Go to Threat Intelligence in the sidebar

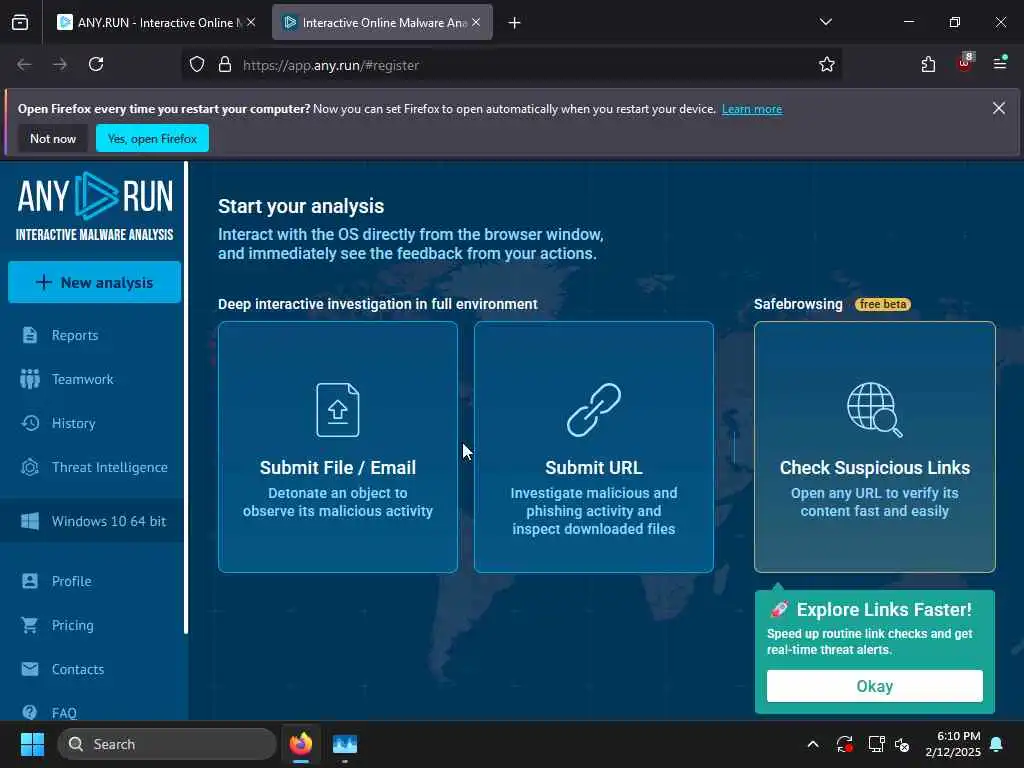[110, 467]
